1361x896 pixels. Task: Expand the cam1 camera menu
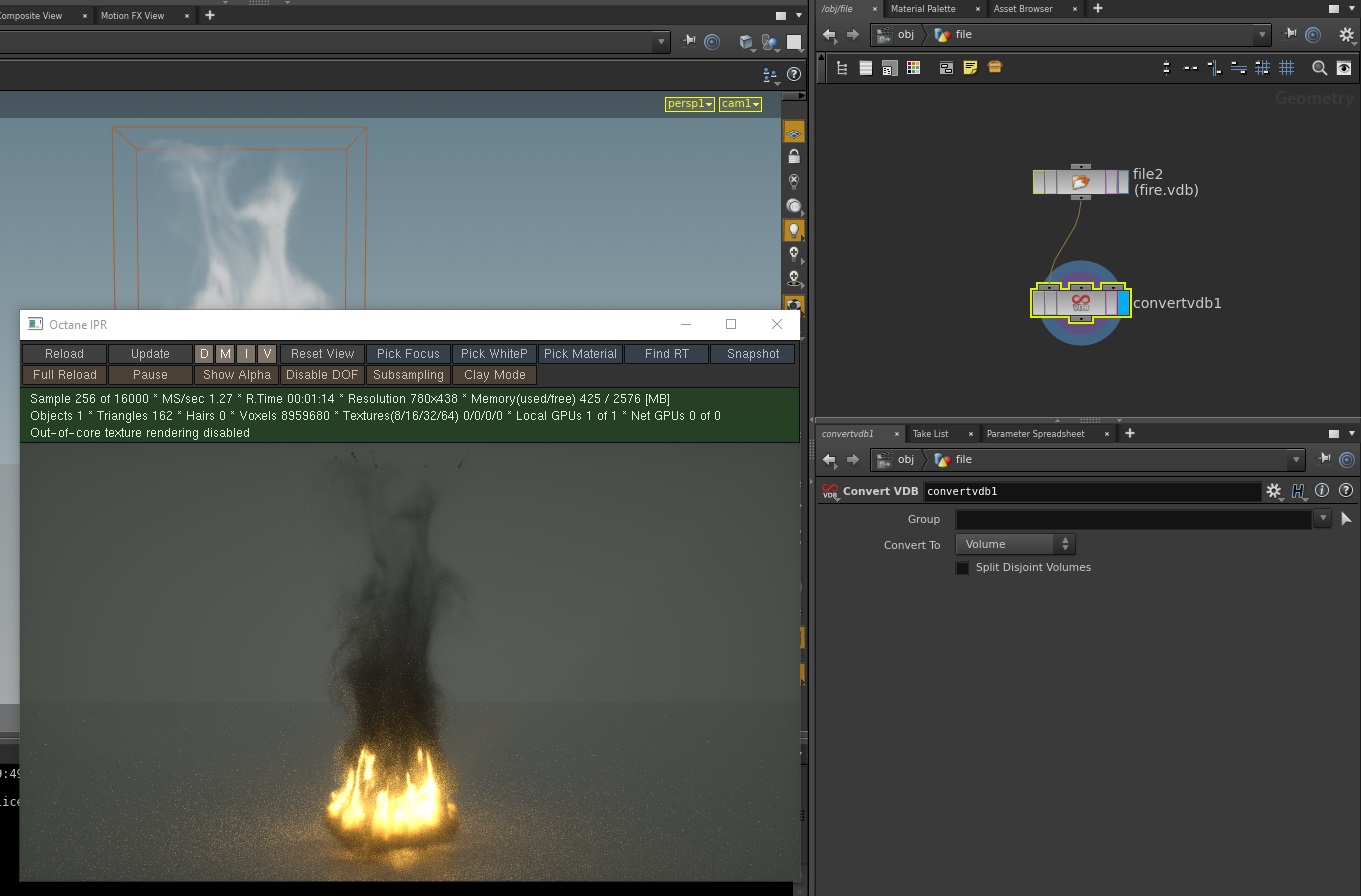click(x=740, y=104)
